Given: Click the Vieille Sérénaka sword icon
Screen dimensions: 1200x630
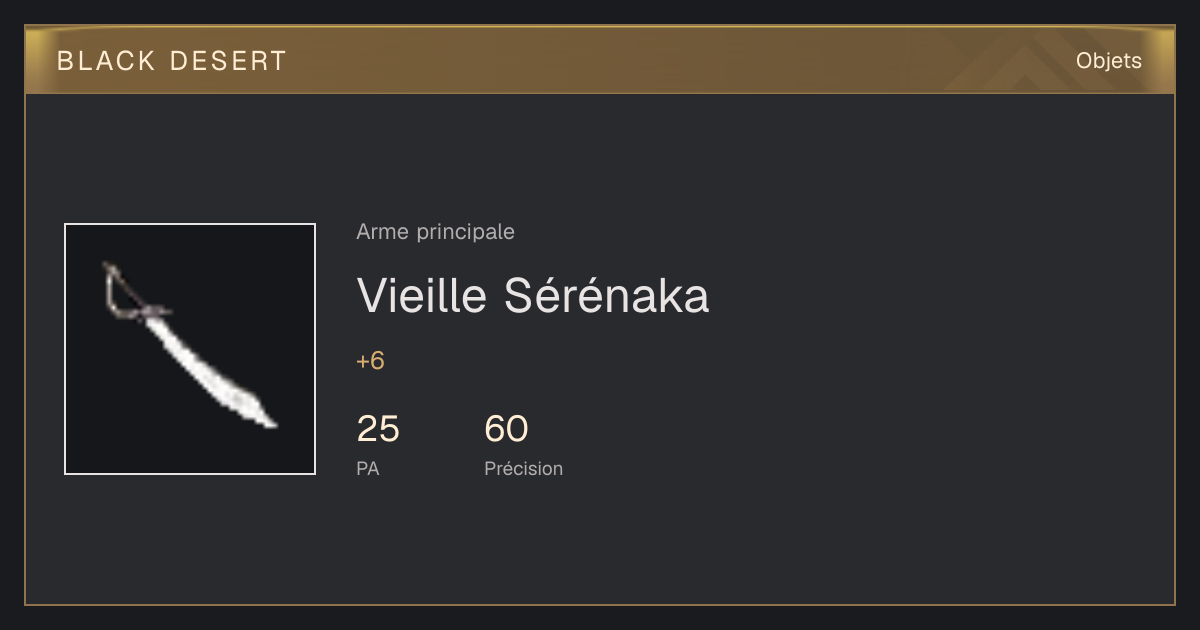Looking at the screenshot, I should [190, 347].
